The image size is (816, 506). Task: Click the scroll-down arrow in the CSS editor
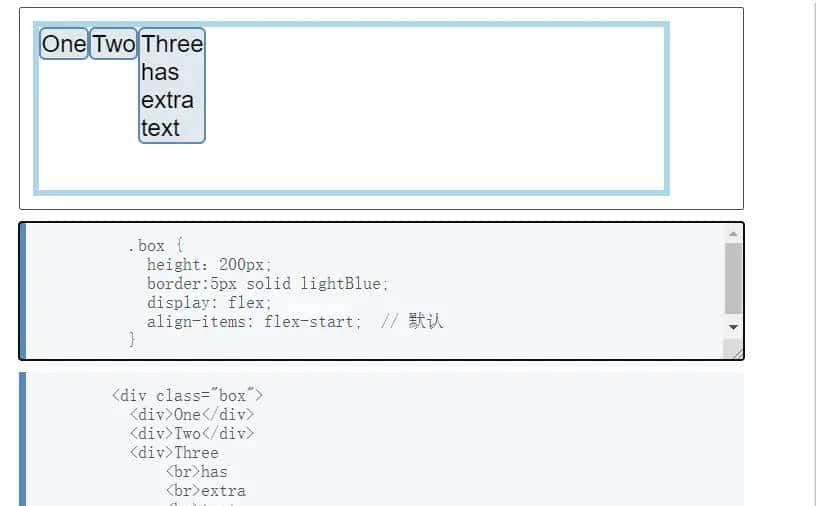[x=733, y=327]
